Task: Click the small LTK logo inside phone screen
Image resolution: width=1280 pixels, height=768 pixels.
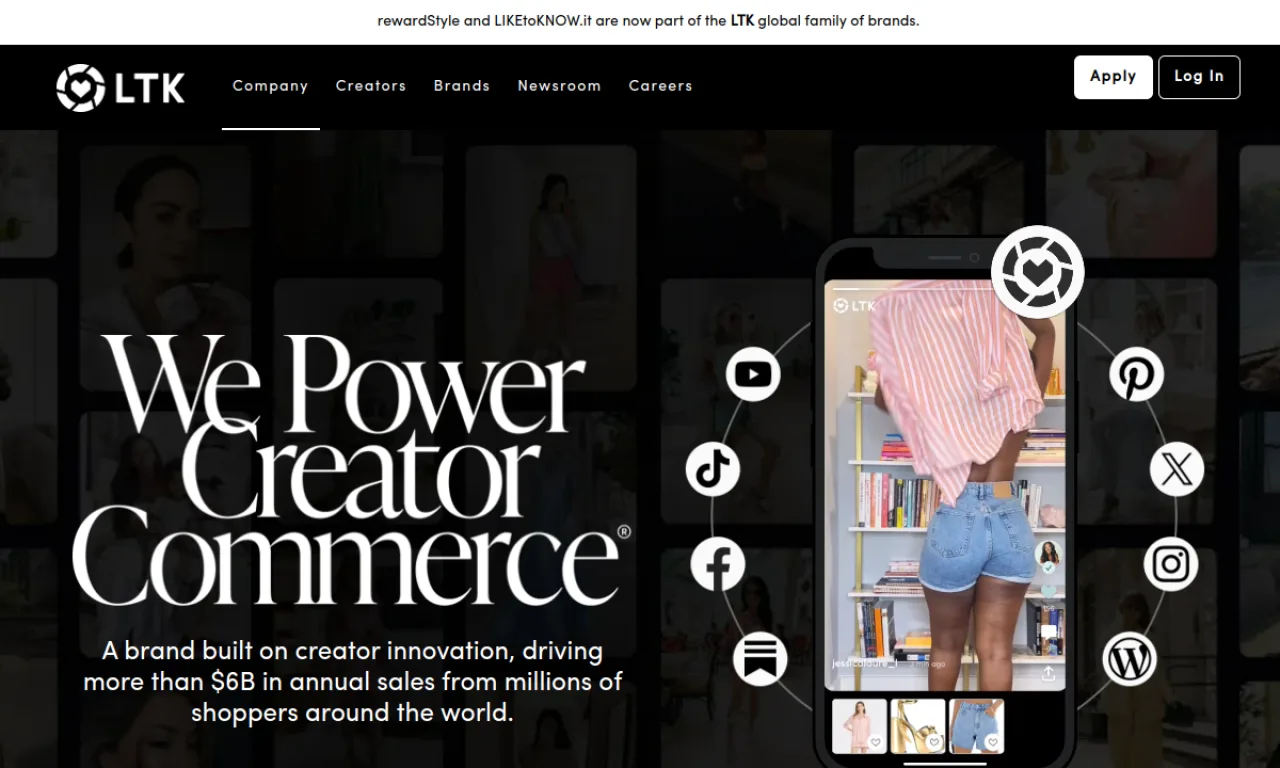Action: (853, 305)
